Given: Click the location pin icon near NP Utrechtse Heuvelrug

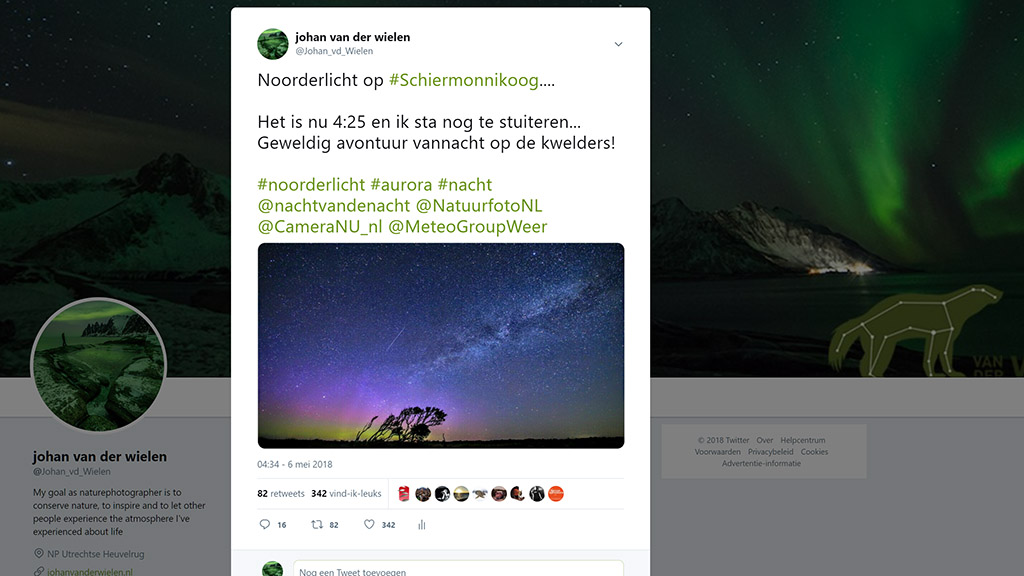Looking at the screenshot, I should pos(39,554).
